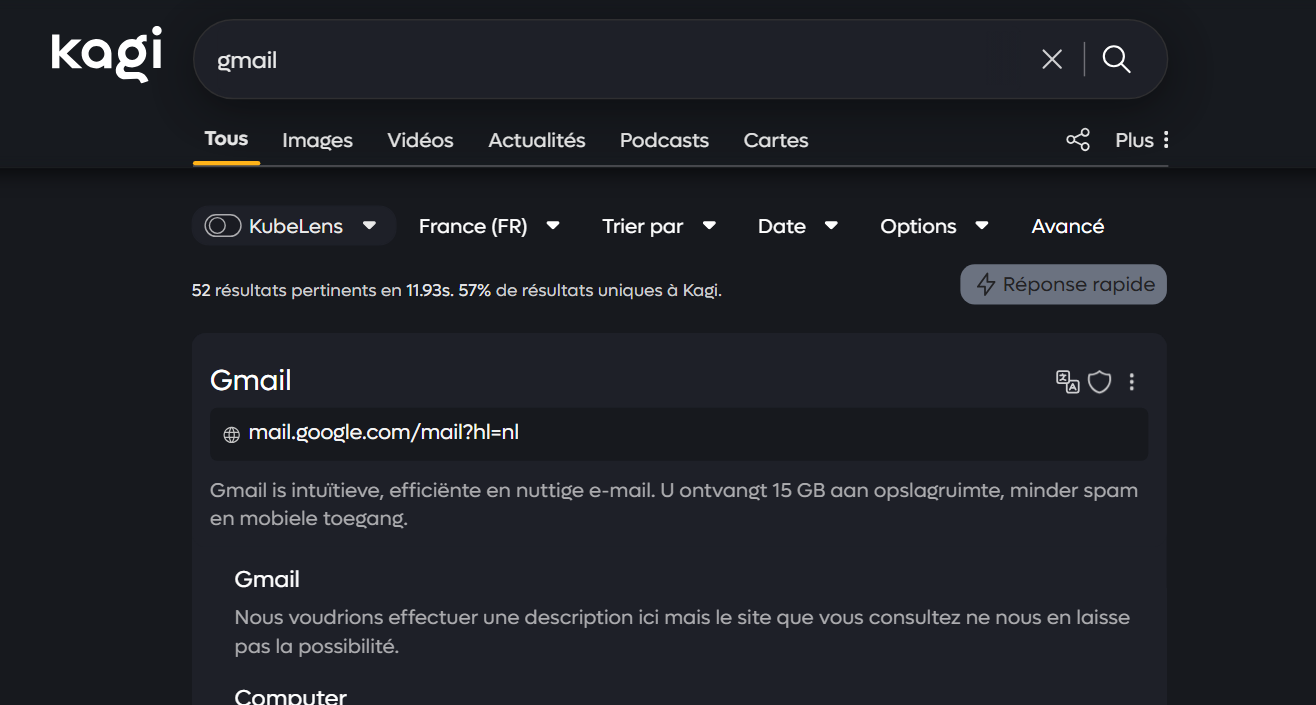1316x705 pixels.
Task: Open the mail.google.com result link
Action: click(384, 433)
